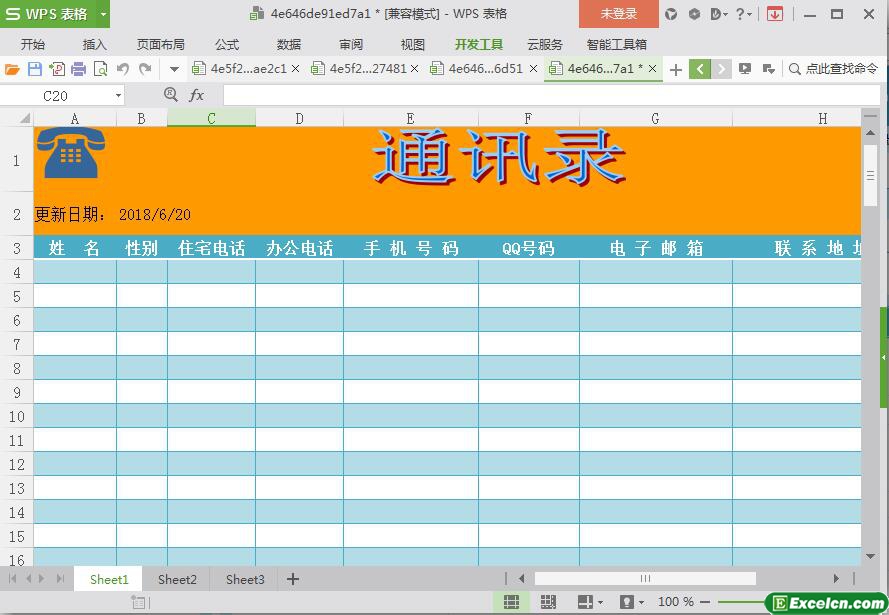Click the open folder icon in quick toolbar
Image resolution: width=889 pixels, height=615 pixels.
12,69
